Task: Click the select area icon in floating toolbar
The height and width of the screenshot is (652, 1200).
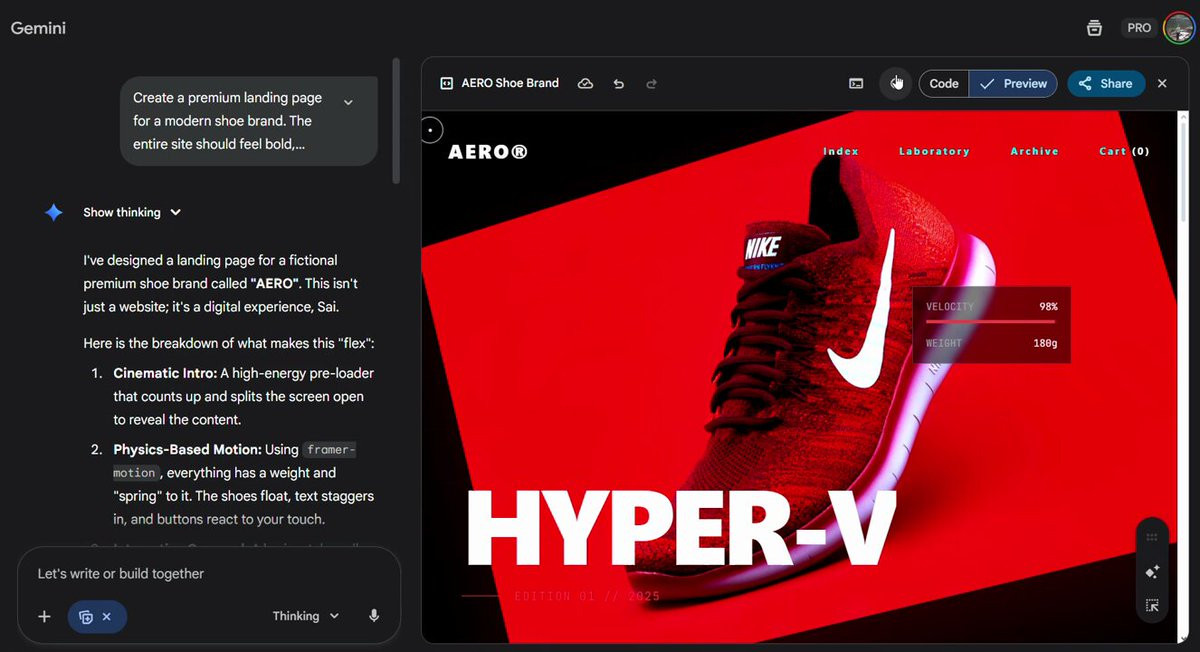Action: (x=1152, y=605)
